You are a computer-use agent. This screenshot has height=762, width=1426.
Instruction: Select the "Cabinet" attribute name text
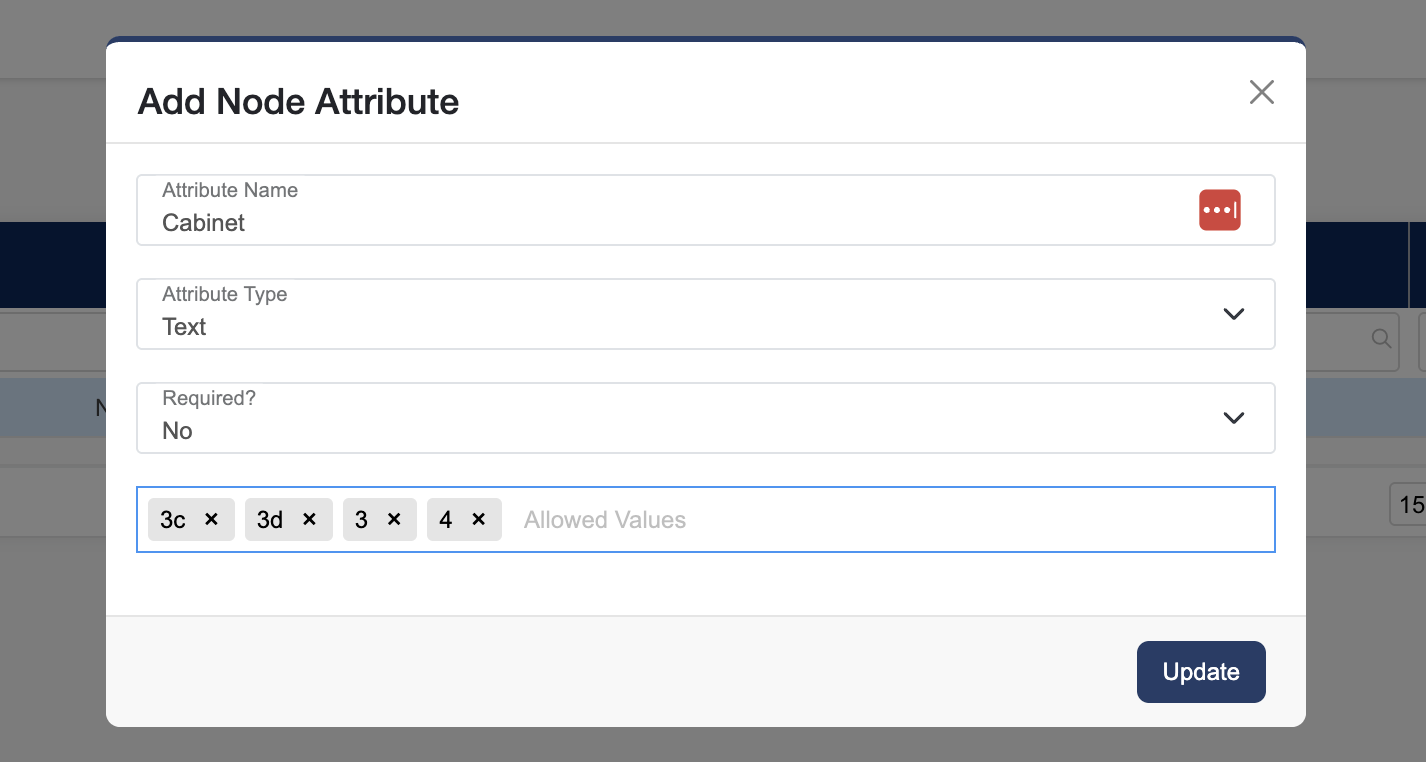203,223
